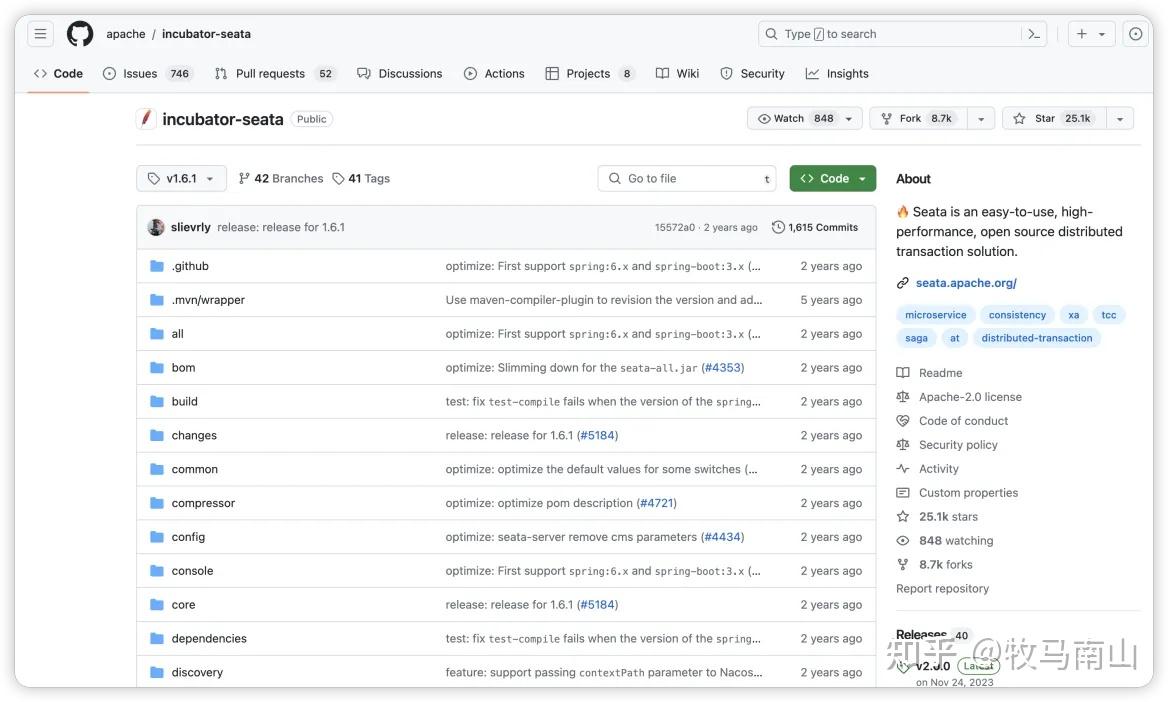Open the seata.apache.org link
1168x702 pixels.
click(966, 282)
